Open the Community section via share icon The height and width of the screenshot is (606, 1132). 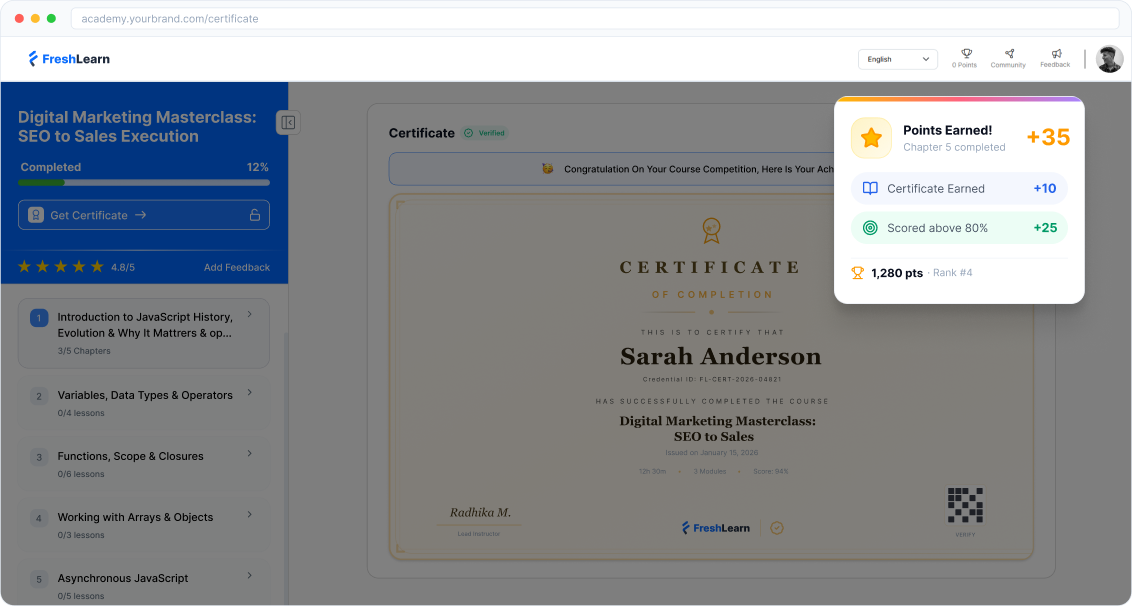pyautogui.click(x=1008, y=54)
